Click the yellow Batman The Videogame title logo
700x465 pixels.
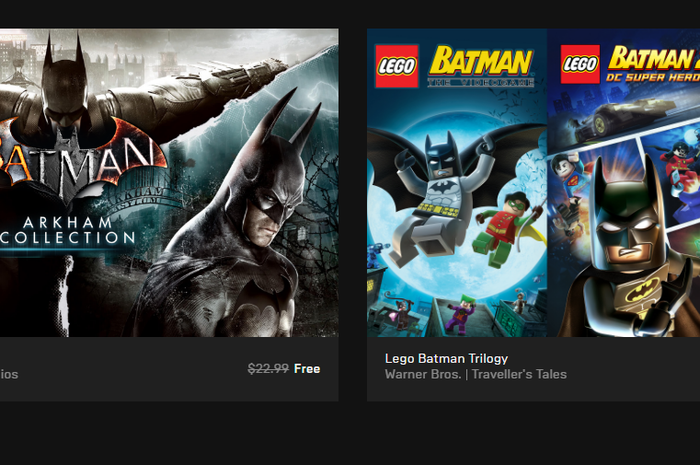(481, 65)
